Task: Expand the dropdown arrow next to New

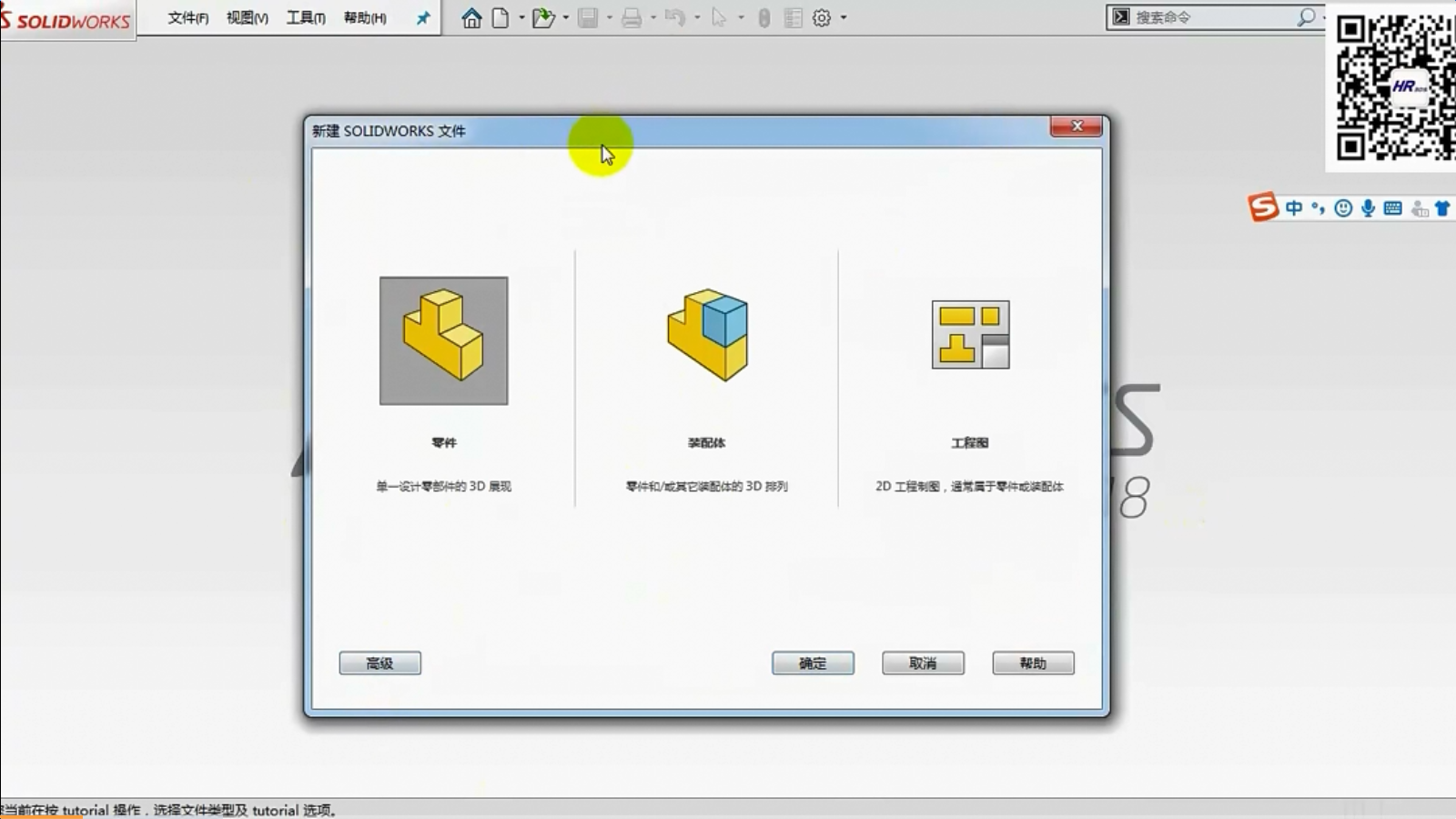Action: point(521,18)
